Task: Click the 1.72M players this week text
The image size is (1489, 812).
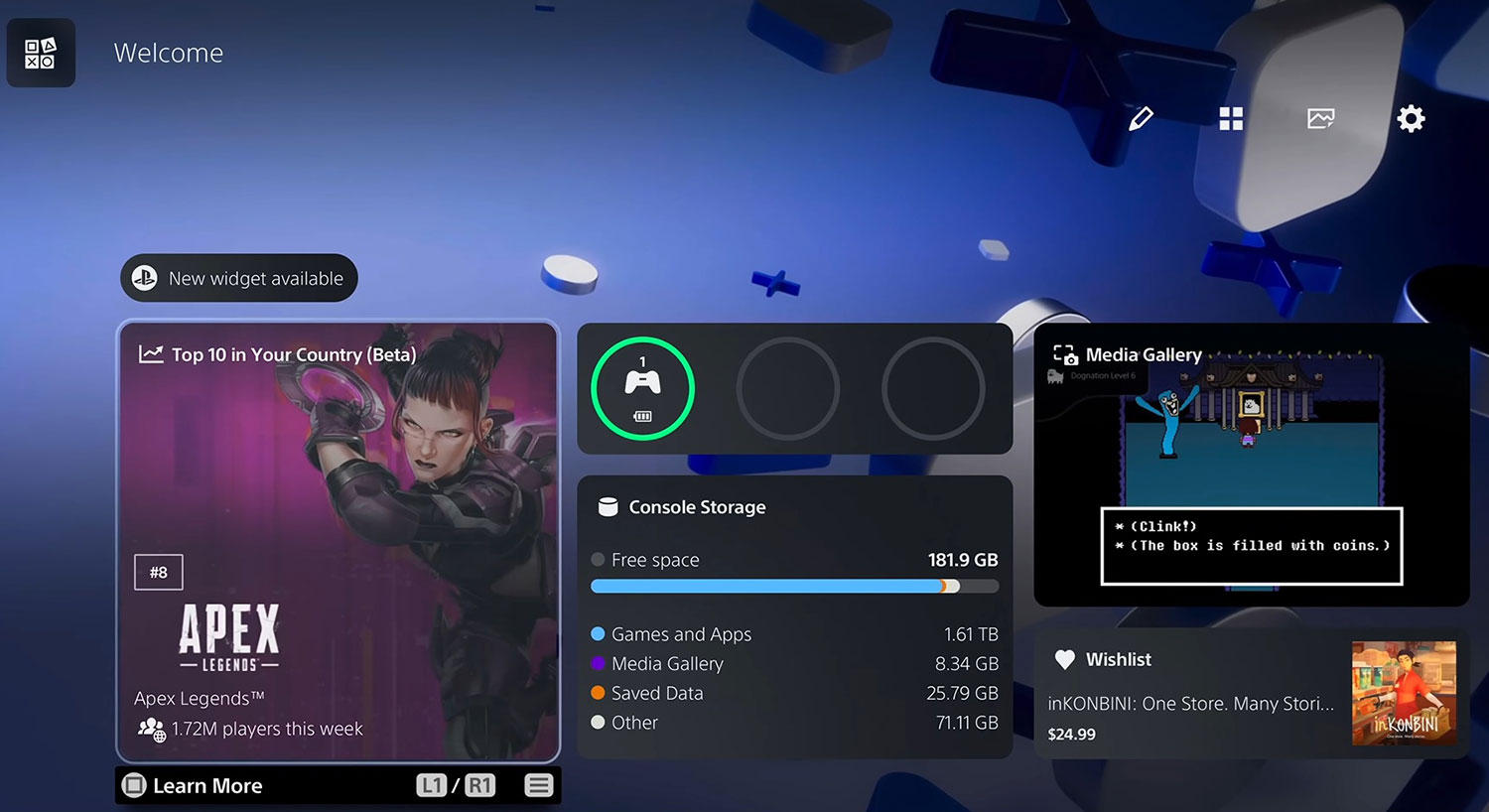Action: 267,729
